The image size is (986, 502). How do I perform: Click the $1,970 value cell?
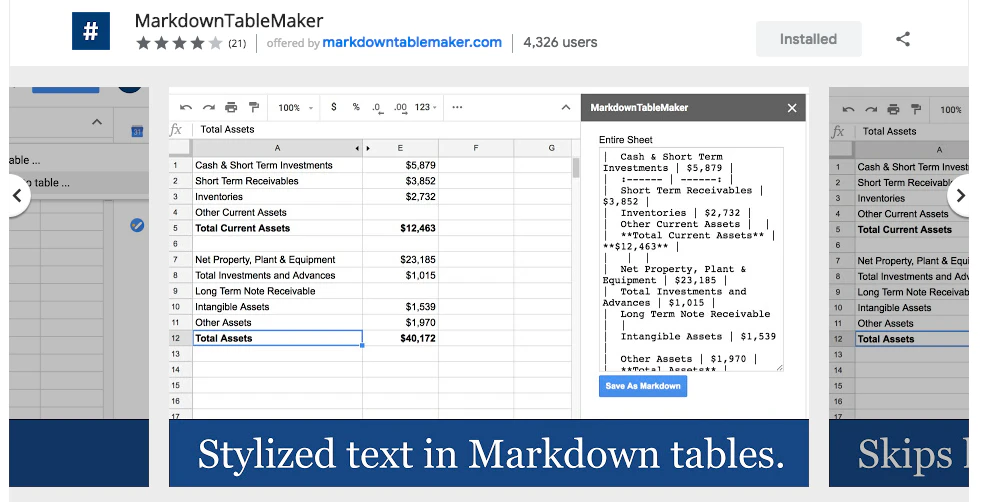401,323
